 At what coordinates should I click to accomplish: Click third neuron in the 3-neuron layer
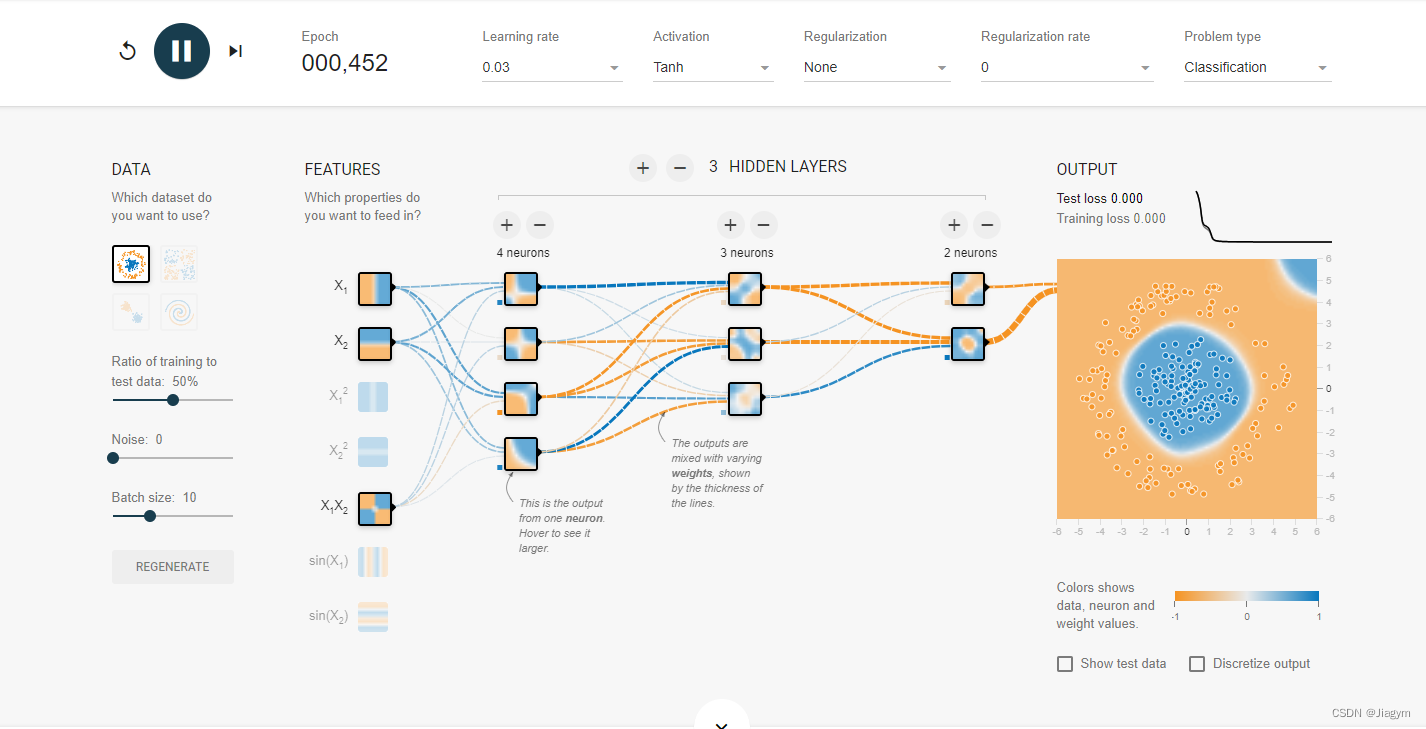tap(745, 399)
